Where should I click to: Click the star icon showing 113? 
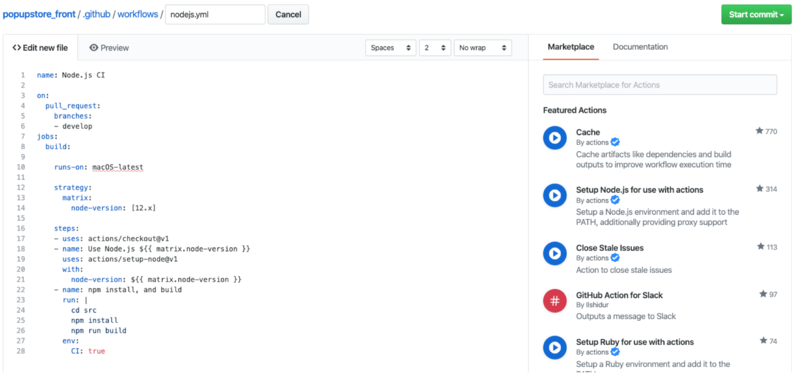[761, 247]
